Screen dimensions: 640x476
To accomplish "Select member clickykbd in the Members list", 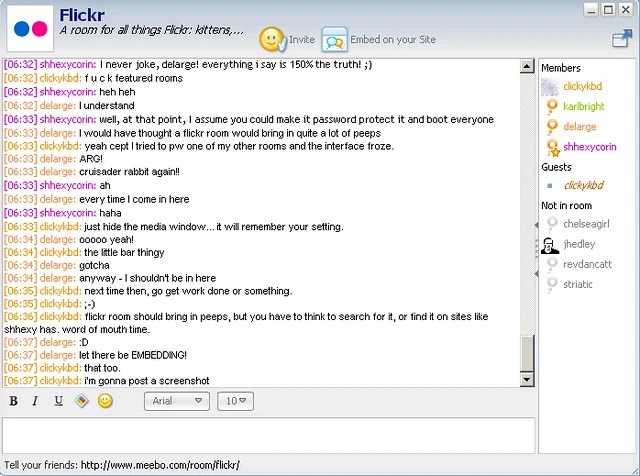I will pos(582,86).
